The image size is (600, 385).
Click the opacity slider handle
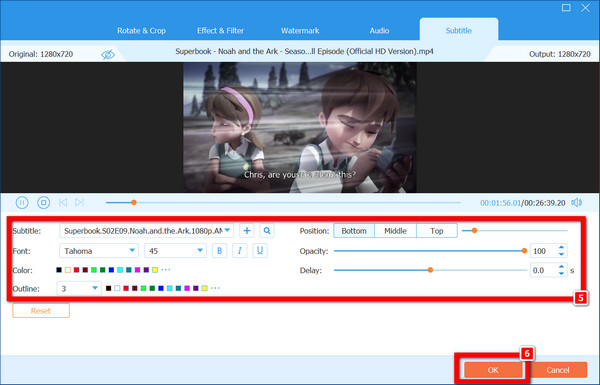point(524,251)
